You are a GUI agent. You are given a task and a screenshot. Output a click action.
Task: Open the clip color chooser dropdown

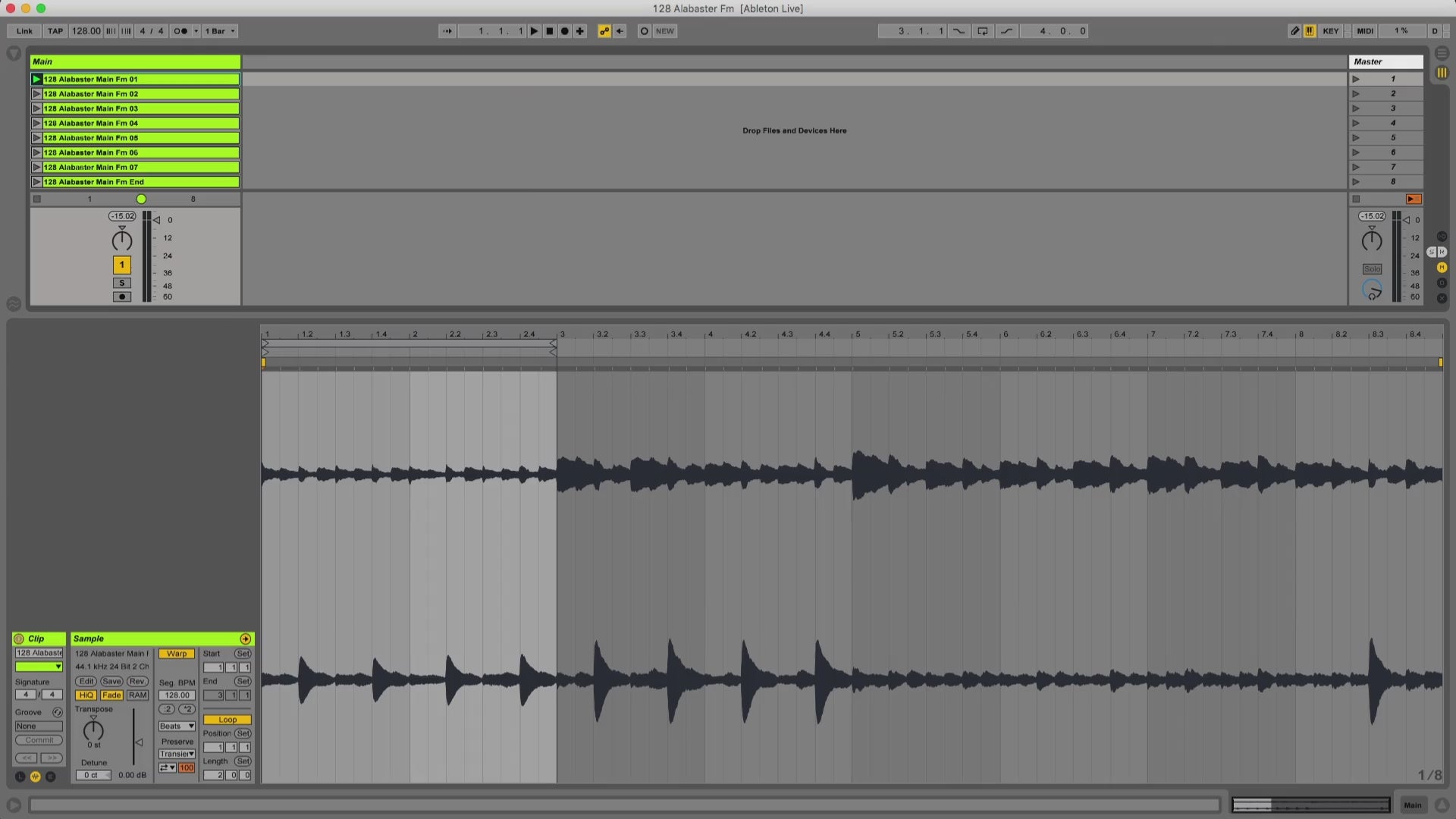click(x=39, y=667)
